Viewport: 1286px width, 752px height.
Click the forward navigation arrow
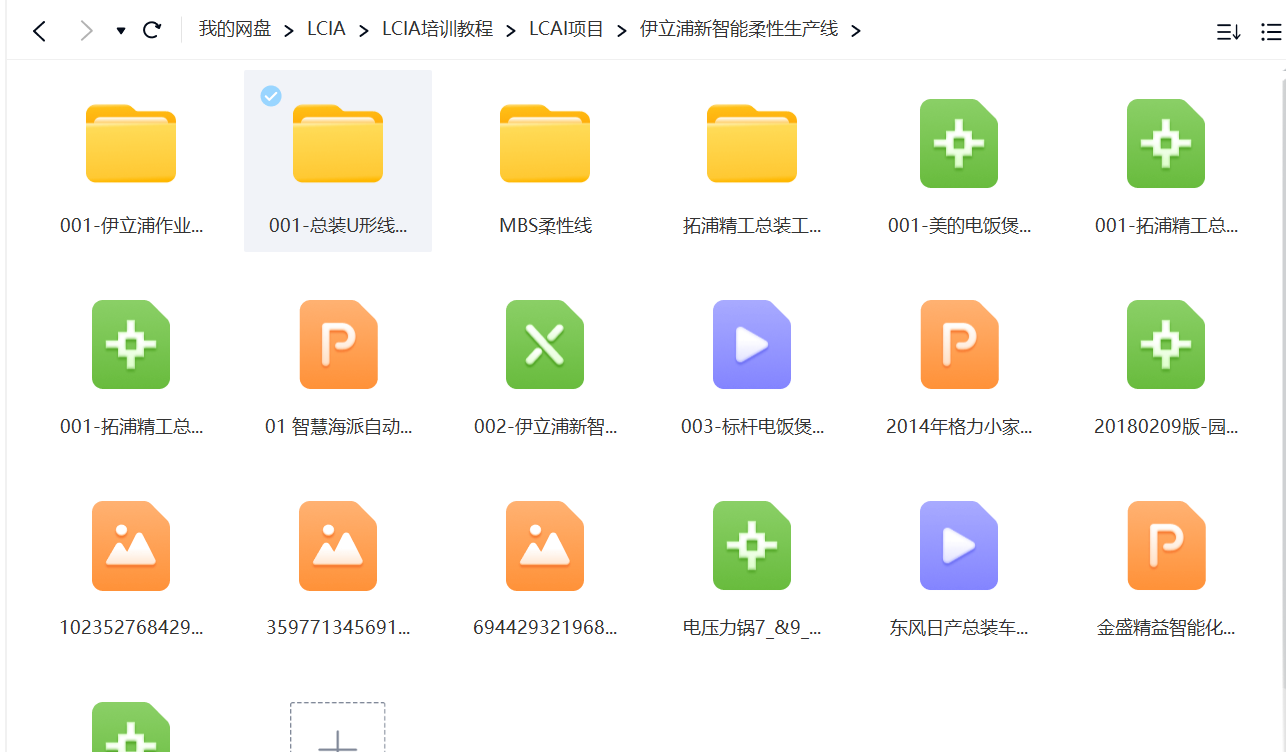click(86, 30)
